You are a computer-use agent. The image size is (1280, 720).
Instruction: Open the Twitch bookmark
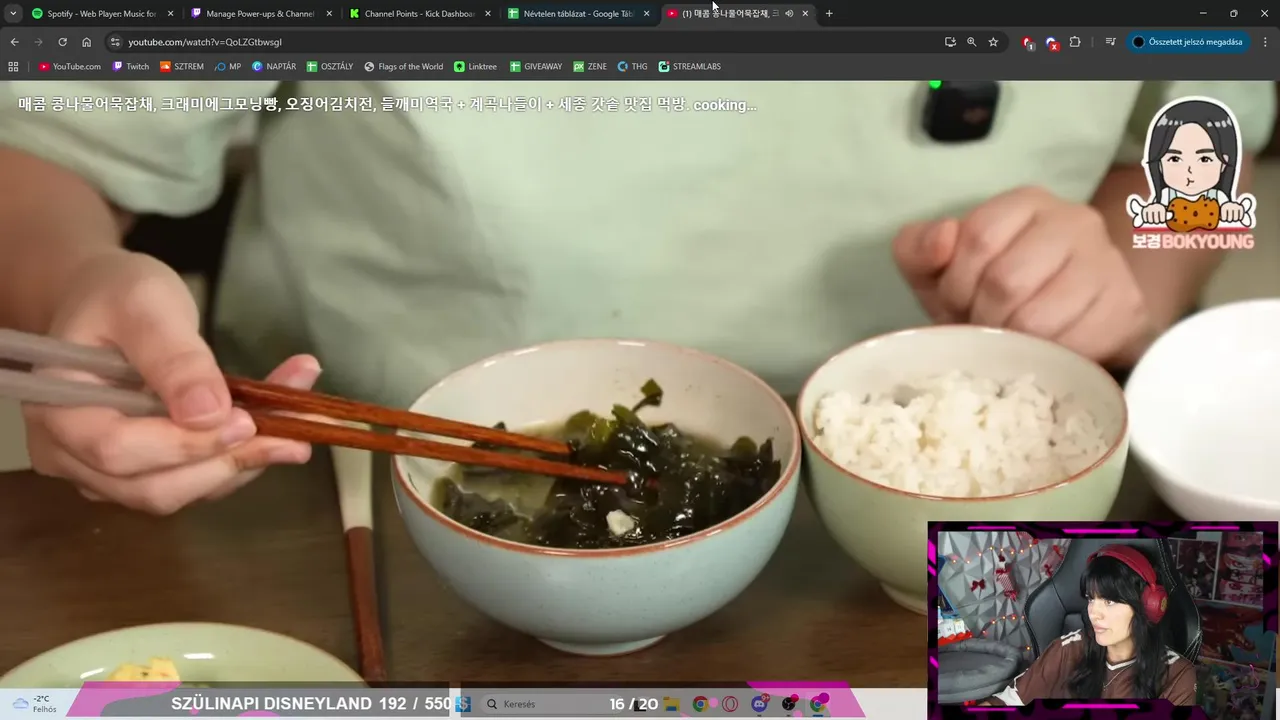tap(131, 66)
